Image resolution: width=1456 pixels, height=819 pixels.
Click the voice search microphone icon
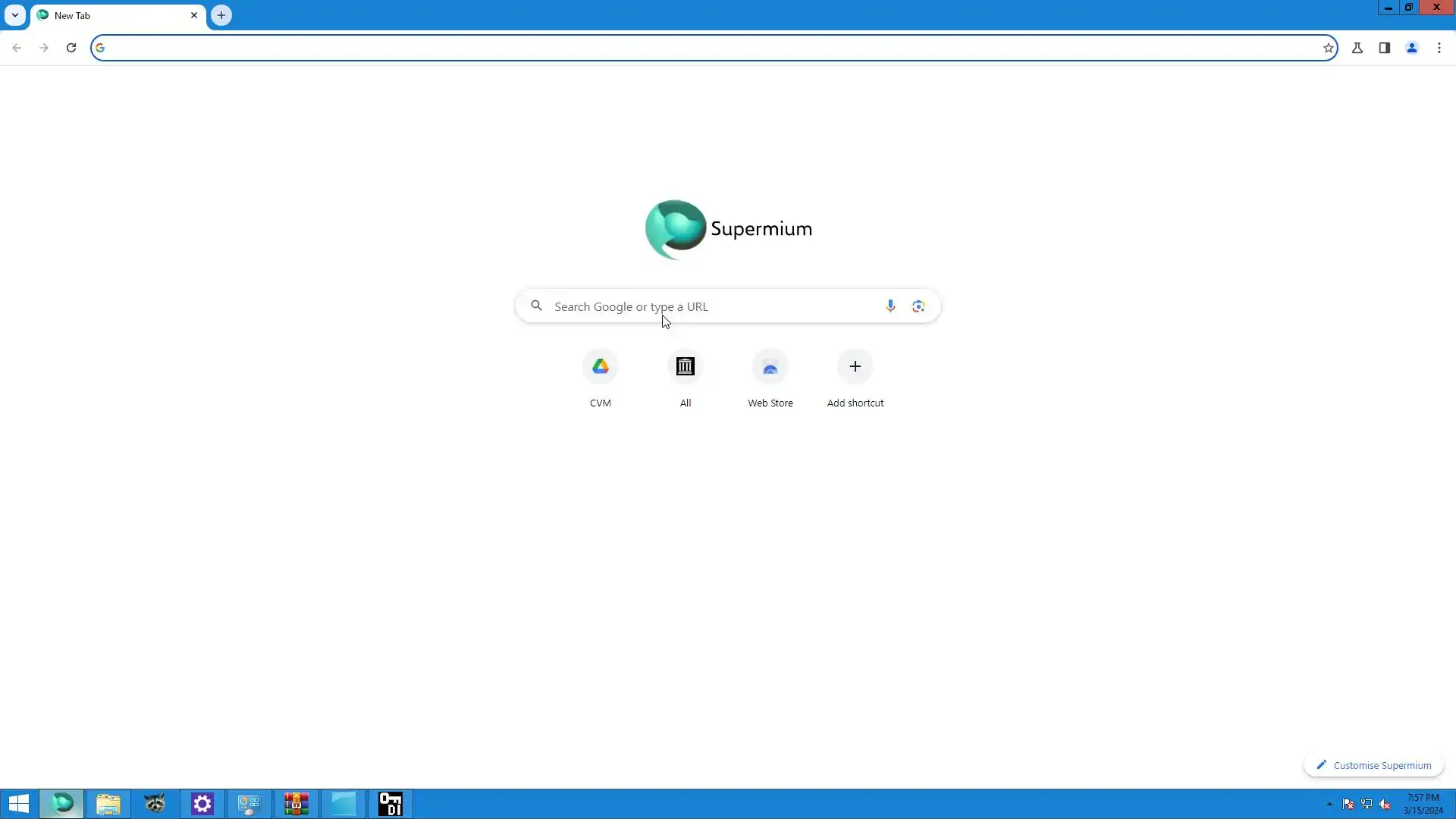pyautogui.click(x=890, y=306)
